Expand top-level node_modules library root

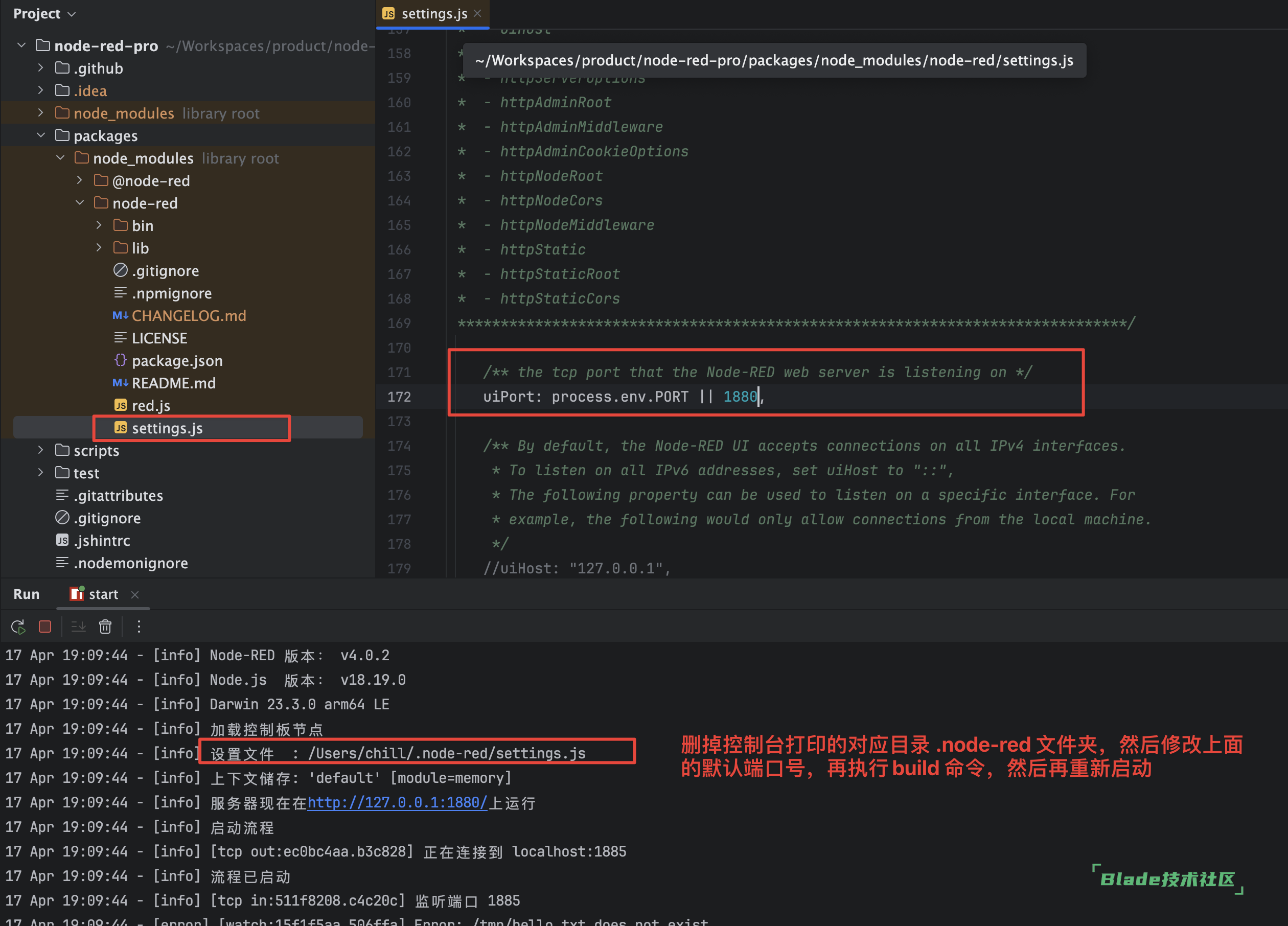click(x=40, y=112)
